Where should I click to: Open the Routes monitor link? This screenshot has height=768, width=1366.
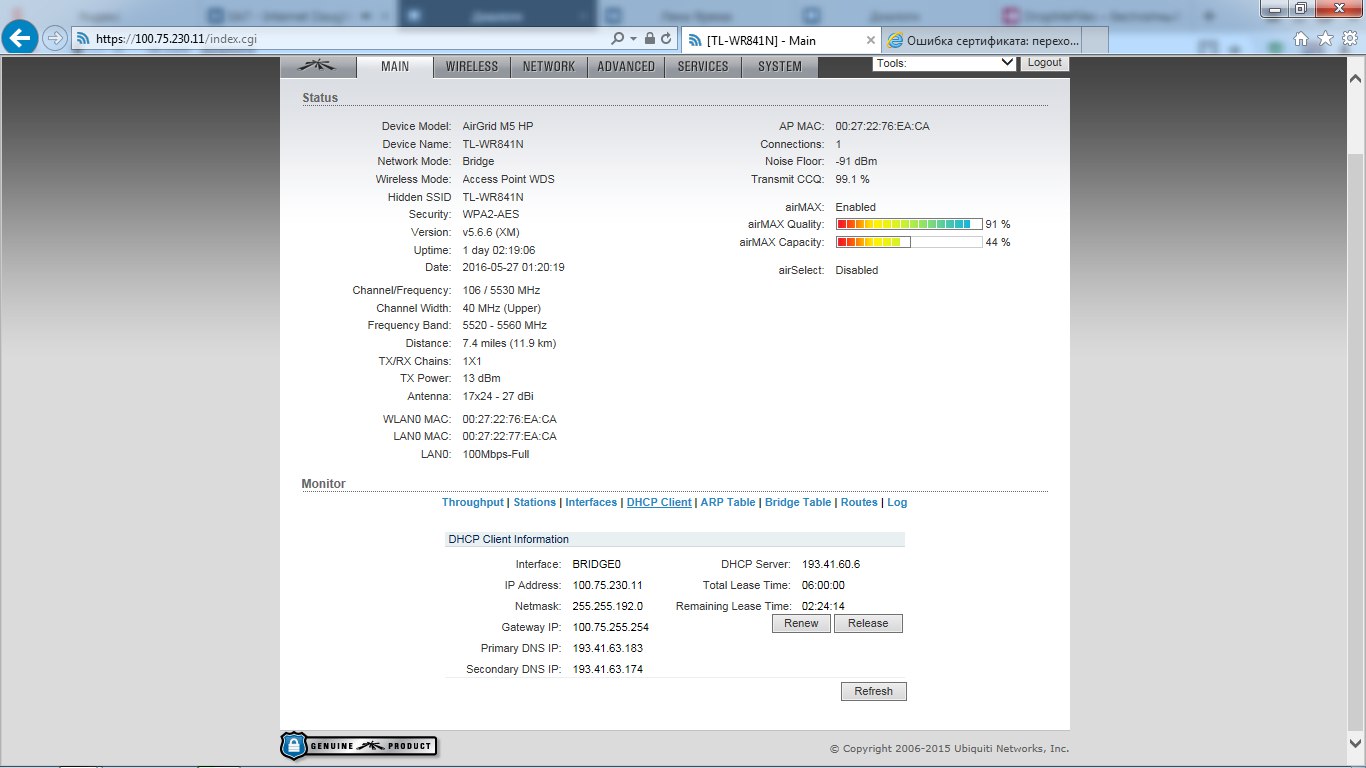click(x=859, y=502)
